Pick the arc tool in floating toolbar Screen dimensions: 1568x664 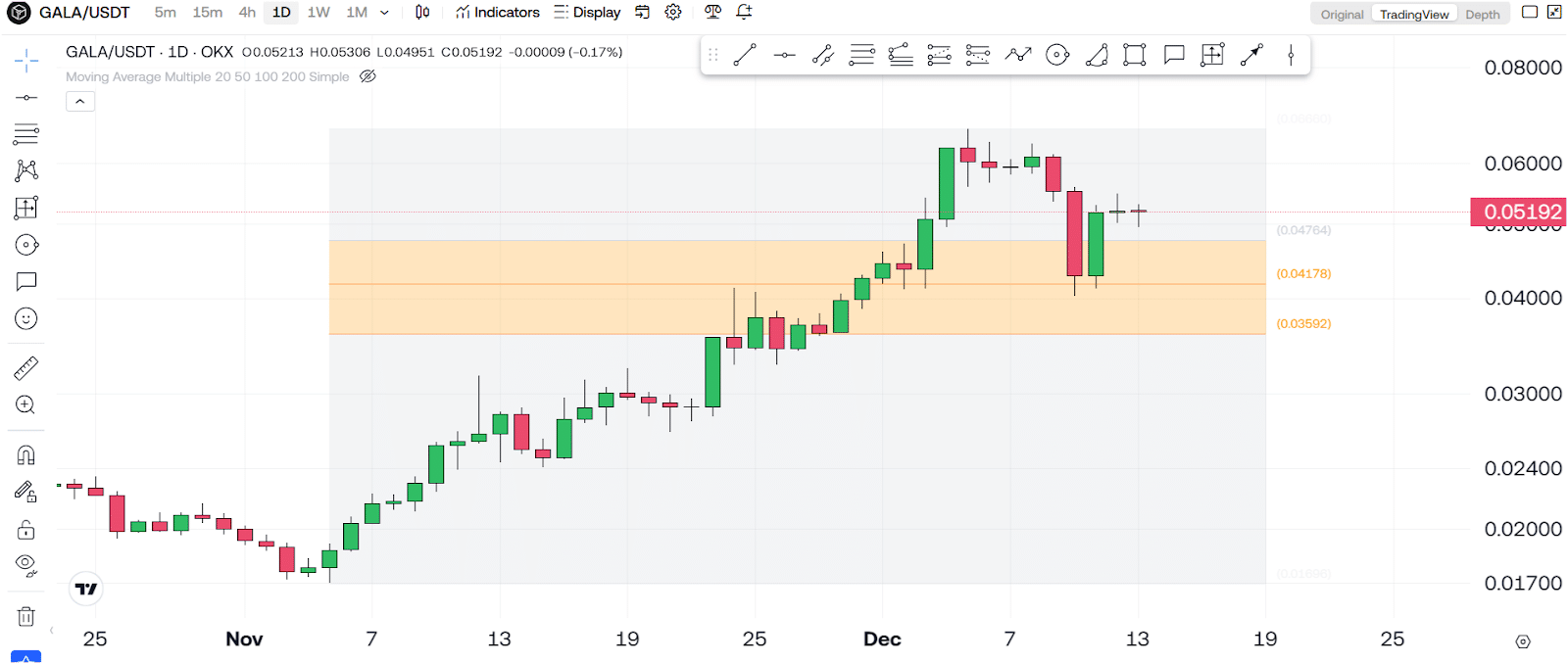coord(1097,55)
